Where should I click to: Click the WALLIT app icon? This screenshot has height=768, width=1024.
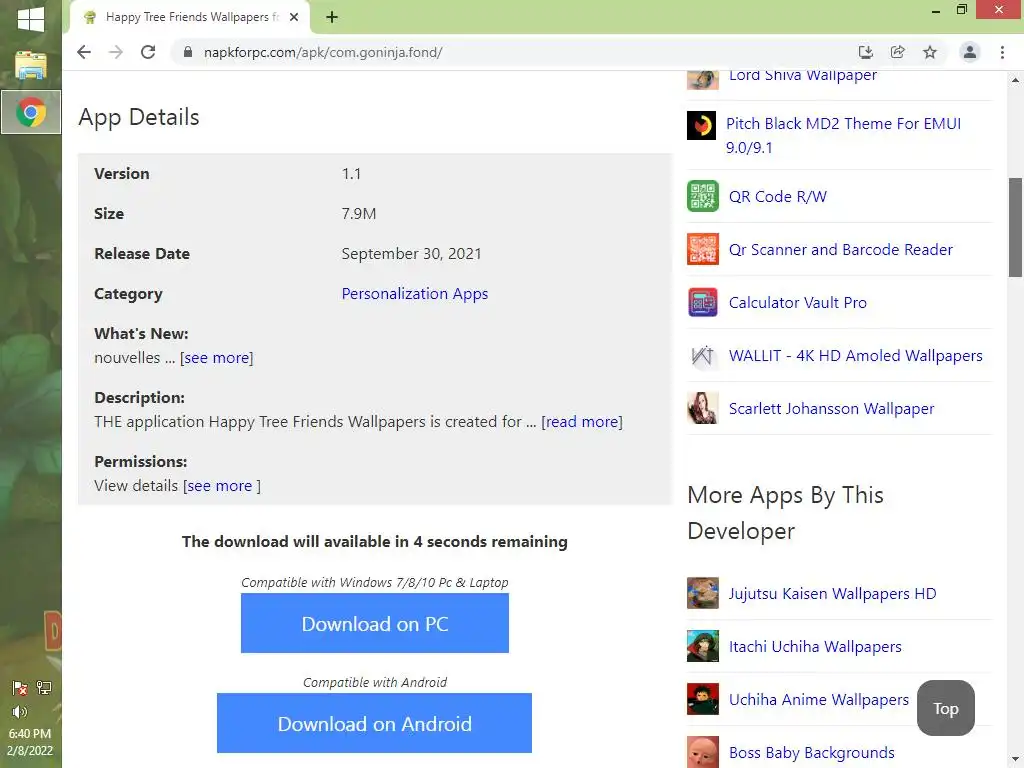[703, 355]
